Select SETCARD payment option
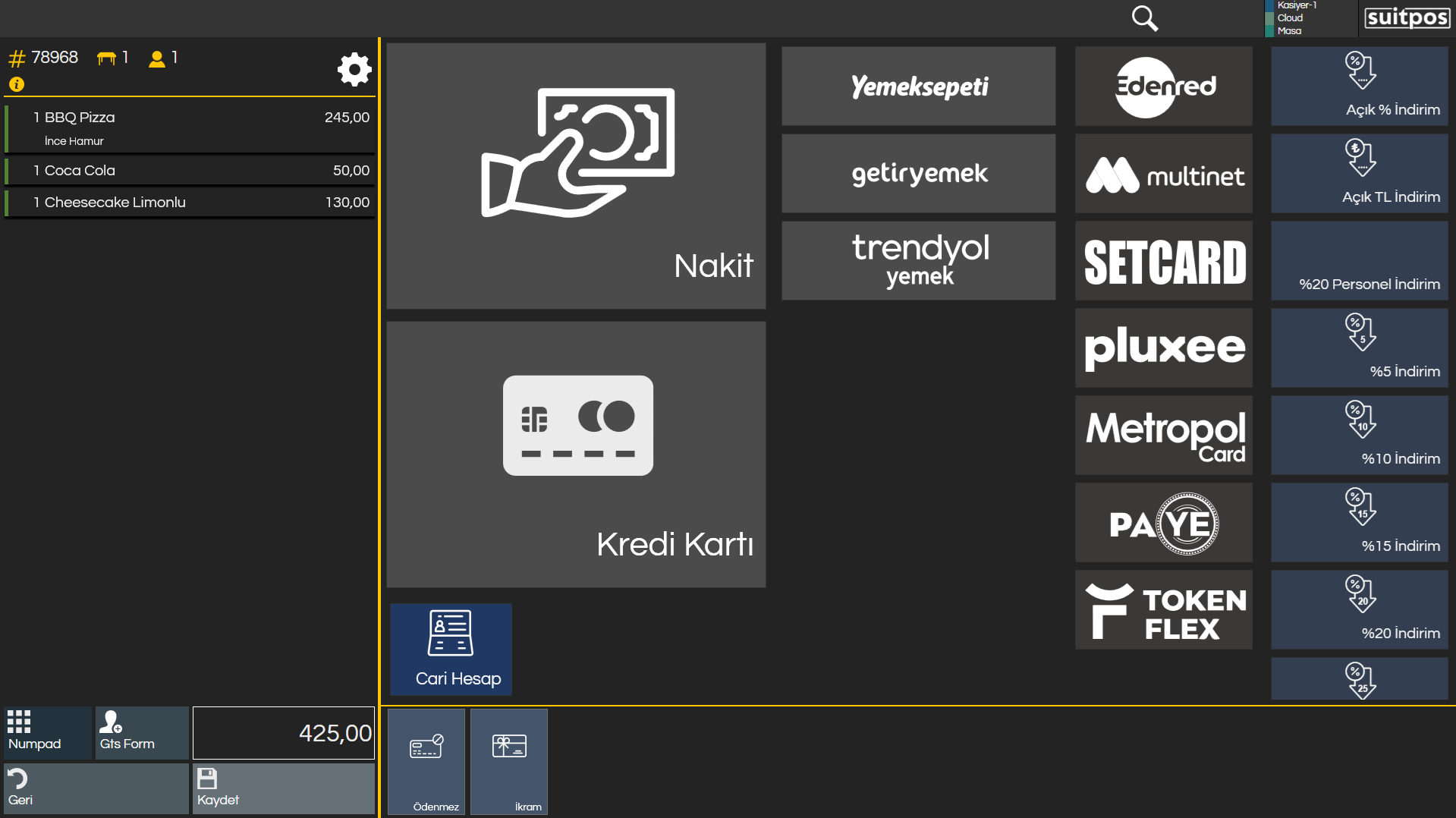The height and width of the screenshot is (818, 1456). (x=1164, y=261)
